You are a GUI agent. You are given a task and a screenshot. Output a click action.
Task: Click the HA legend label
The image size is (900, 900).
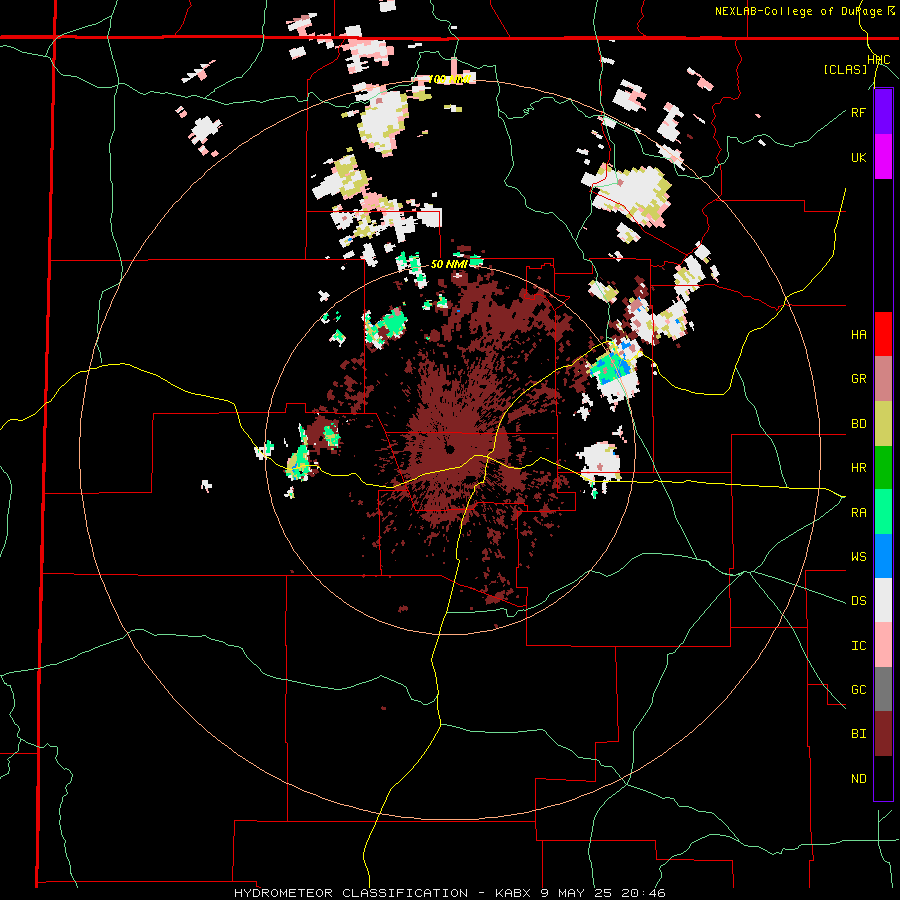[x=858, y=334]
